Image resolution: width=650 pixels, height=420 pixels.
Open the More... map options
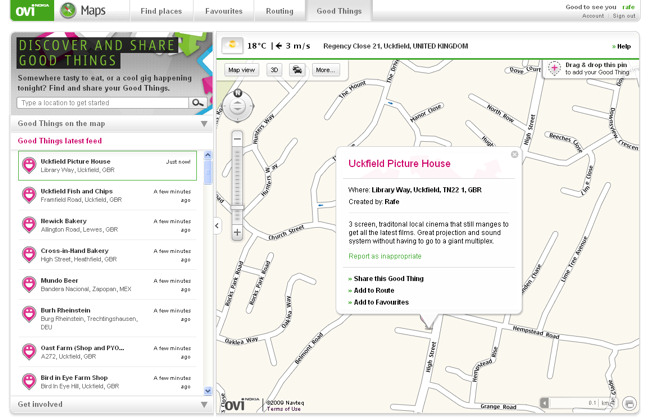click(325, 70)
